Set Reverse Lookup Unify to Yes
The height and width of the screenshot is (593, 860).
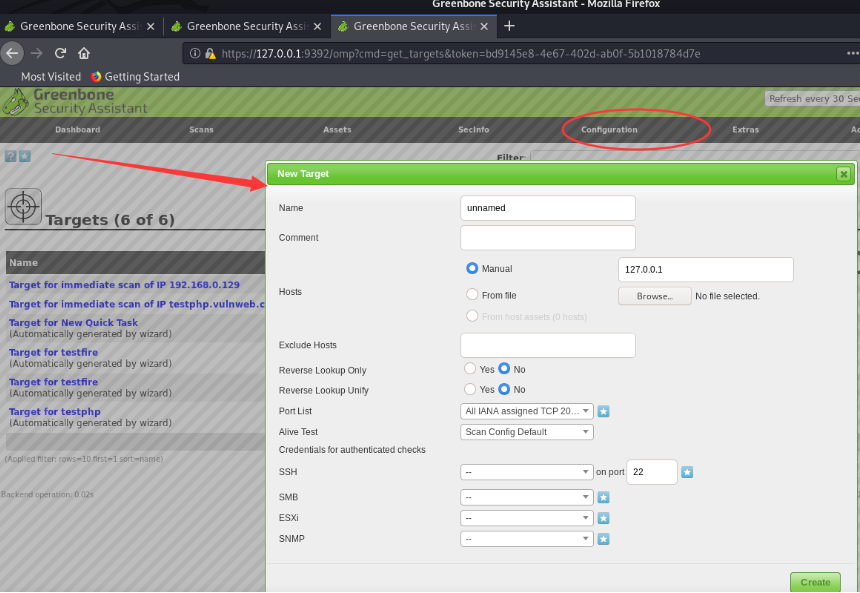pyautogui.click(x=469, y=389)
